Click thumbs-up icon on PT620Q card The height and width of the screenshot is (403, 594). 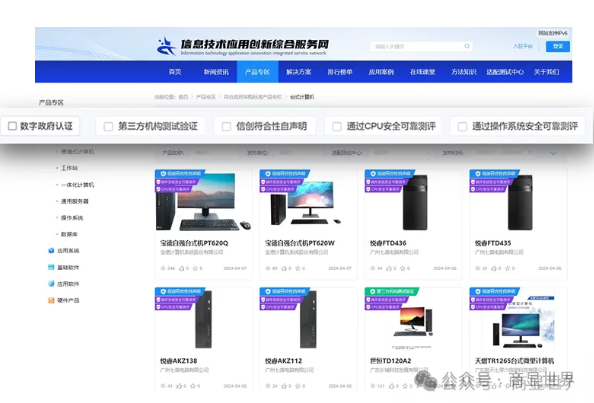(181, 268)
